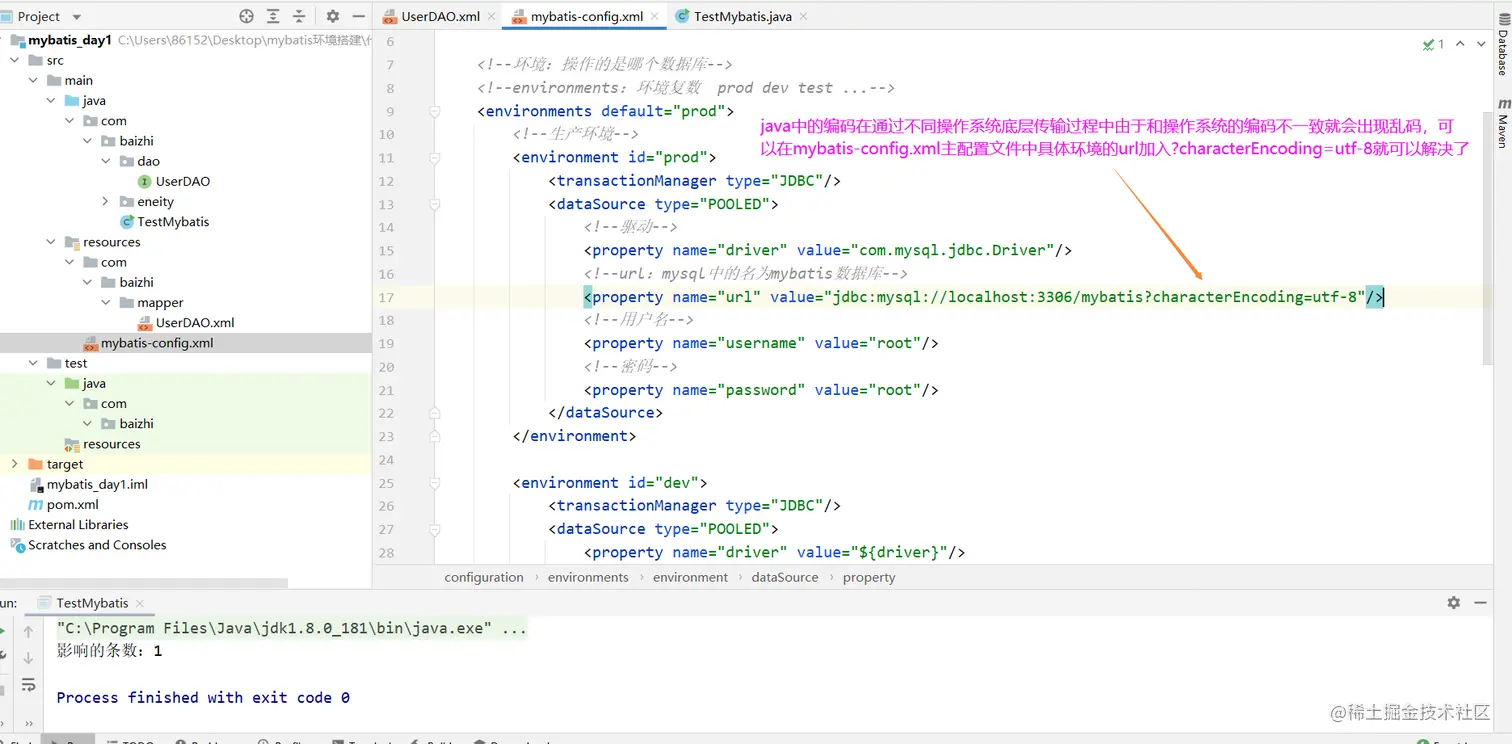The width and height of the screenshot is (1512, 744).
Task: Fold the dev environment block at line 25
Action: coord(435,483)
